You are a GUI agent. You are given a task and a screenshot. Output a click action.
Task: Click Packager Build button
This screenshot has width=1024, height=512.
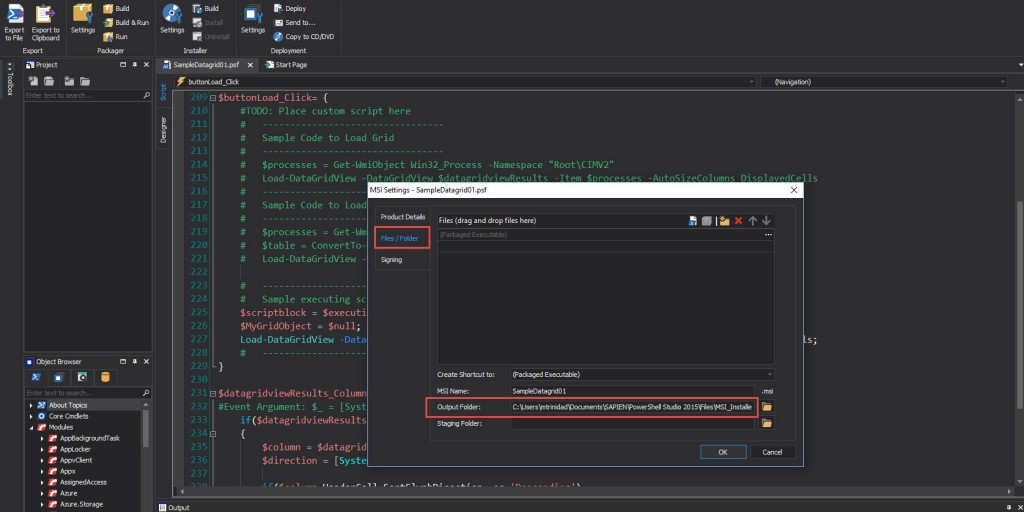tap(116, 8)
